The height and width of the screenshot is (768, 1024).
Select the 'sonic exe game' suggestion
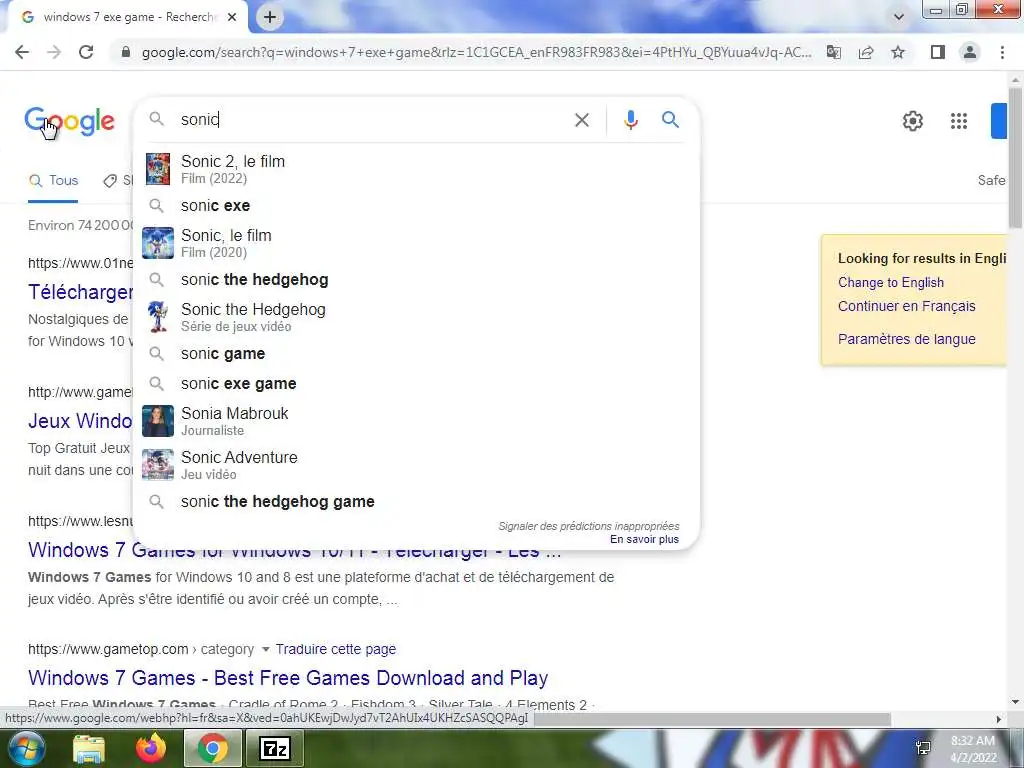[x=416, y=384]
